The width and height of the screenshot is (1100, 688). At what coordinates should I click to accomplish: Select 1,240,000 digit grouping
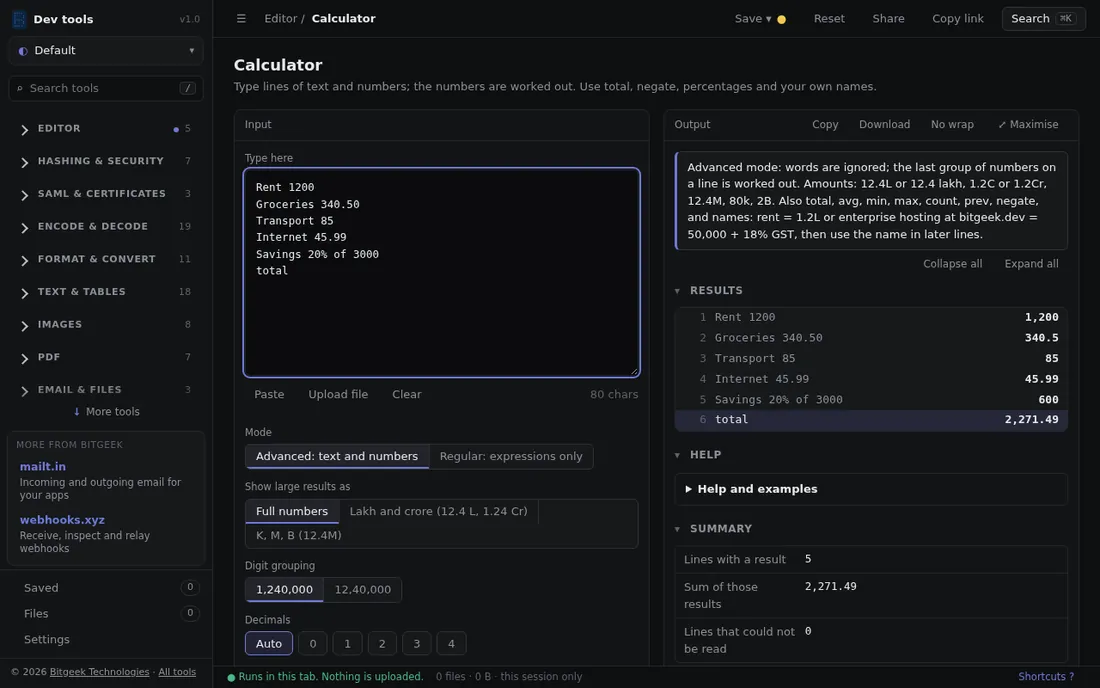pyautogui.click(x=284, y=590)
